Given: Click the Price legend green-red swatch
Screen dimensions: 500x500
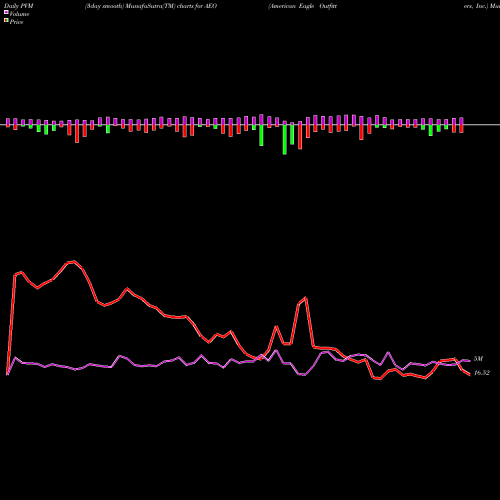Looking at the screenshot, I should pyautogui.click(x=6, y=21).
